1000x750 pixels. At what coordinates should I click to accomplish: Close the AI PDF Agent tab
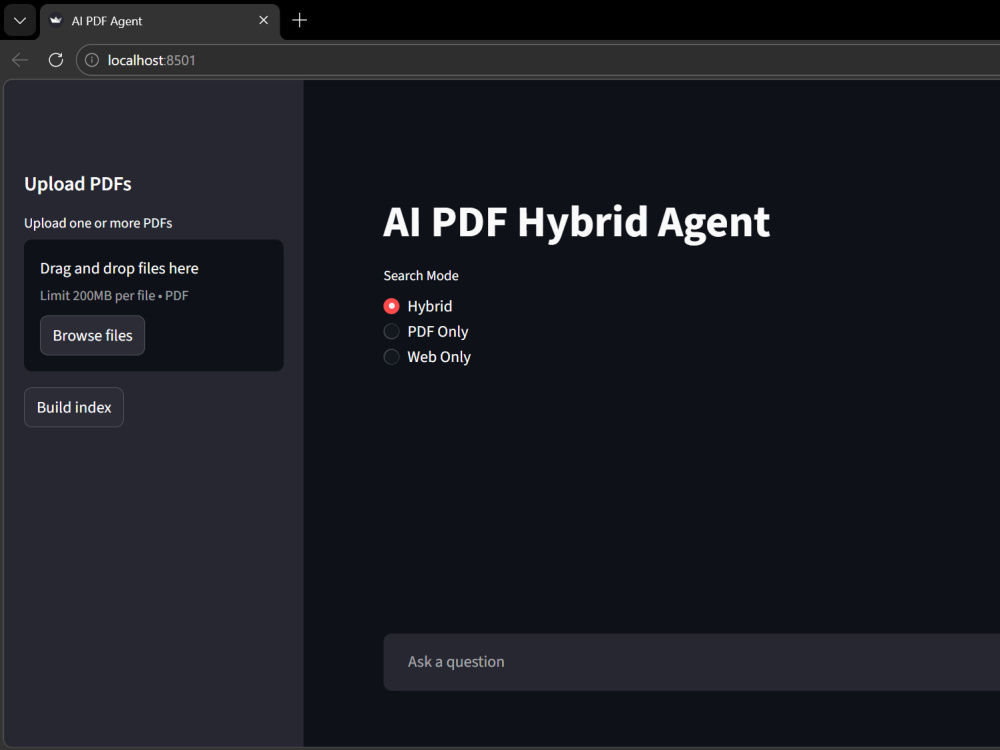tap(263, 20)
